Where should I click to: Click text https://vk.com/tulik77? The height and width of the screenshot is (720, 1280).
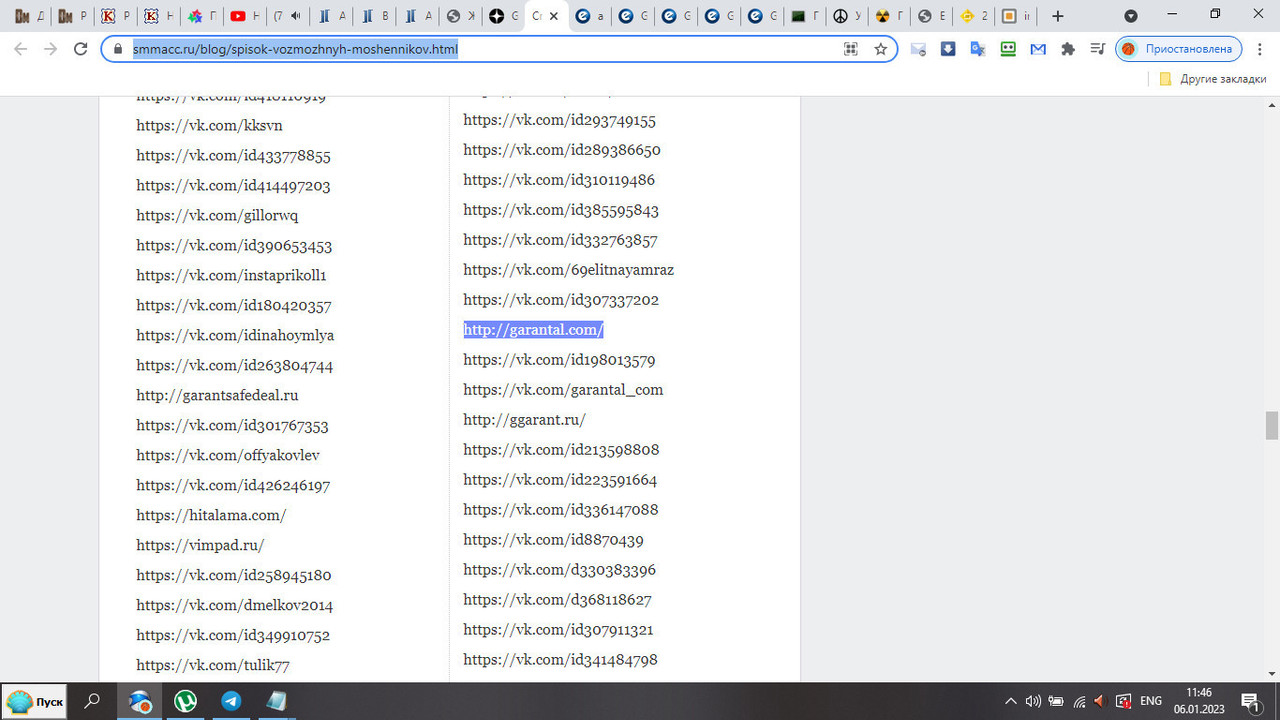[213, 666]
